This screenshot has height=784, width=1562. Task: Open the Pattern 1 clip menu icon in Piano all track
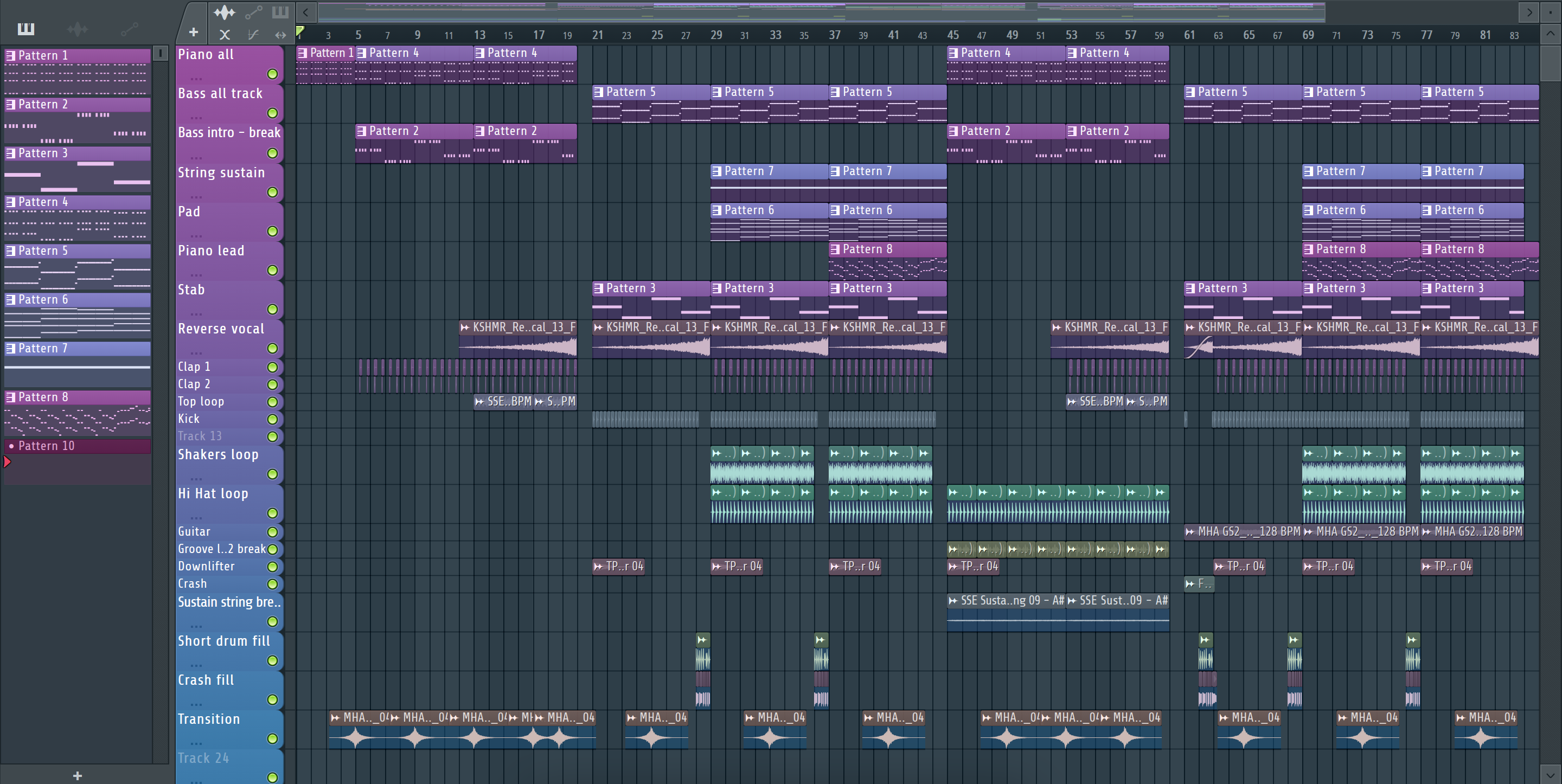302,53
